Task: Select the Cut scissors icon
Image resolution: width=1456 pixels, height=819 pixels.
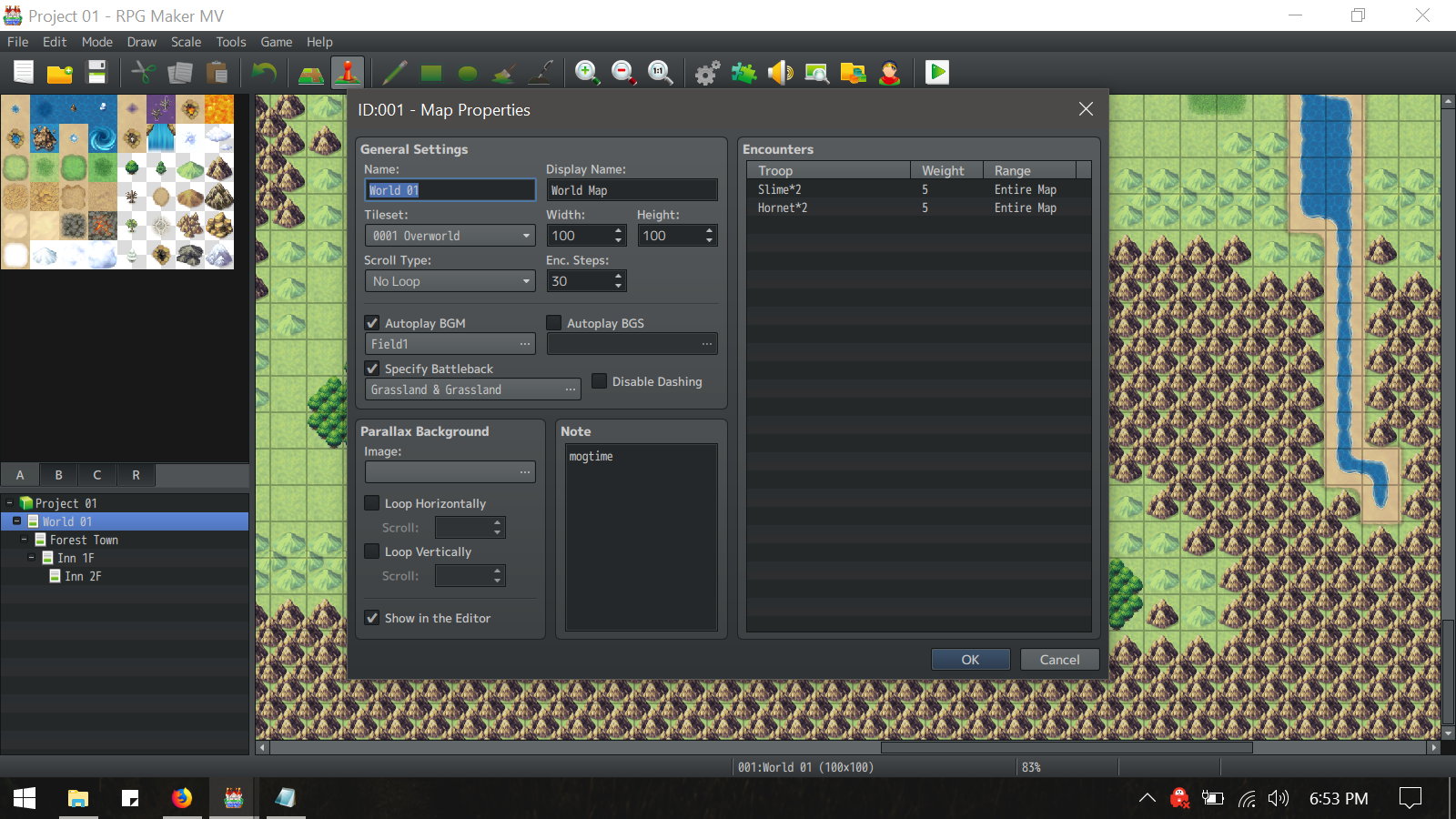Action: point(144,73)
